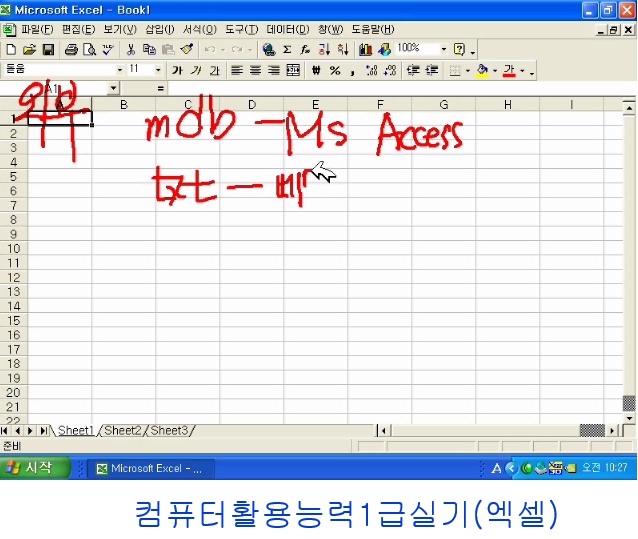
Task: Open print preview magnifier icon
Action: click(90, 50)
